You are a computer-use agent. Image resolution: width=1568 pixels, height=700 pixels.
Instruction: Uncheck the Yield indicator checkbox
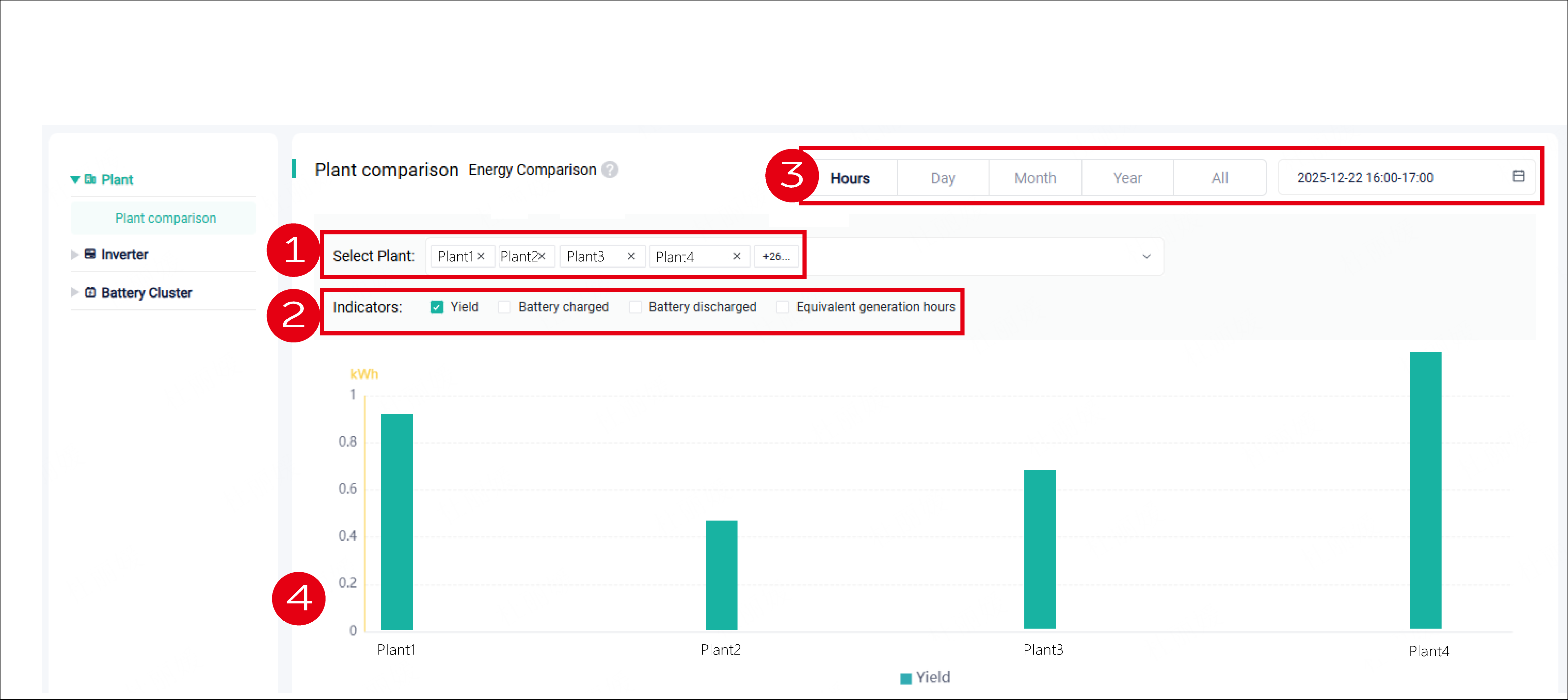(437, 307)
